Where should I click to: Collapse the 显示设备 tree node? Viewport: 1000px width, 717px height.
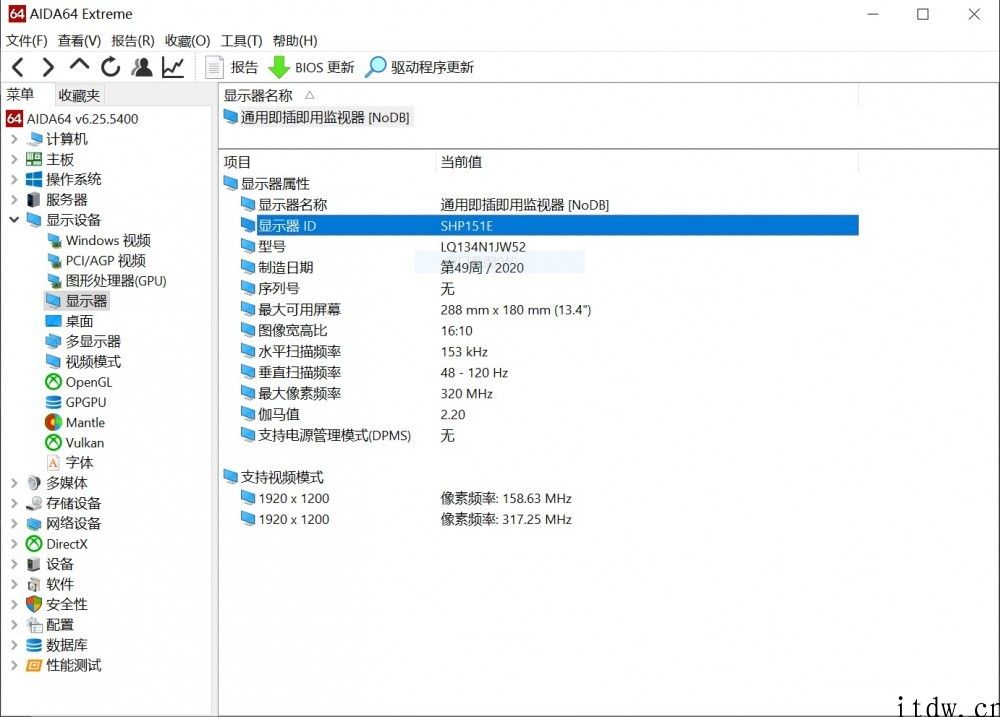click(14, 220)
